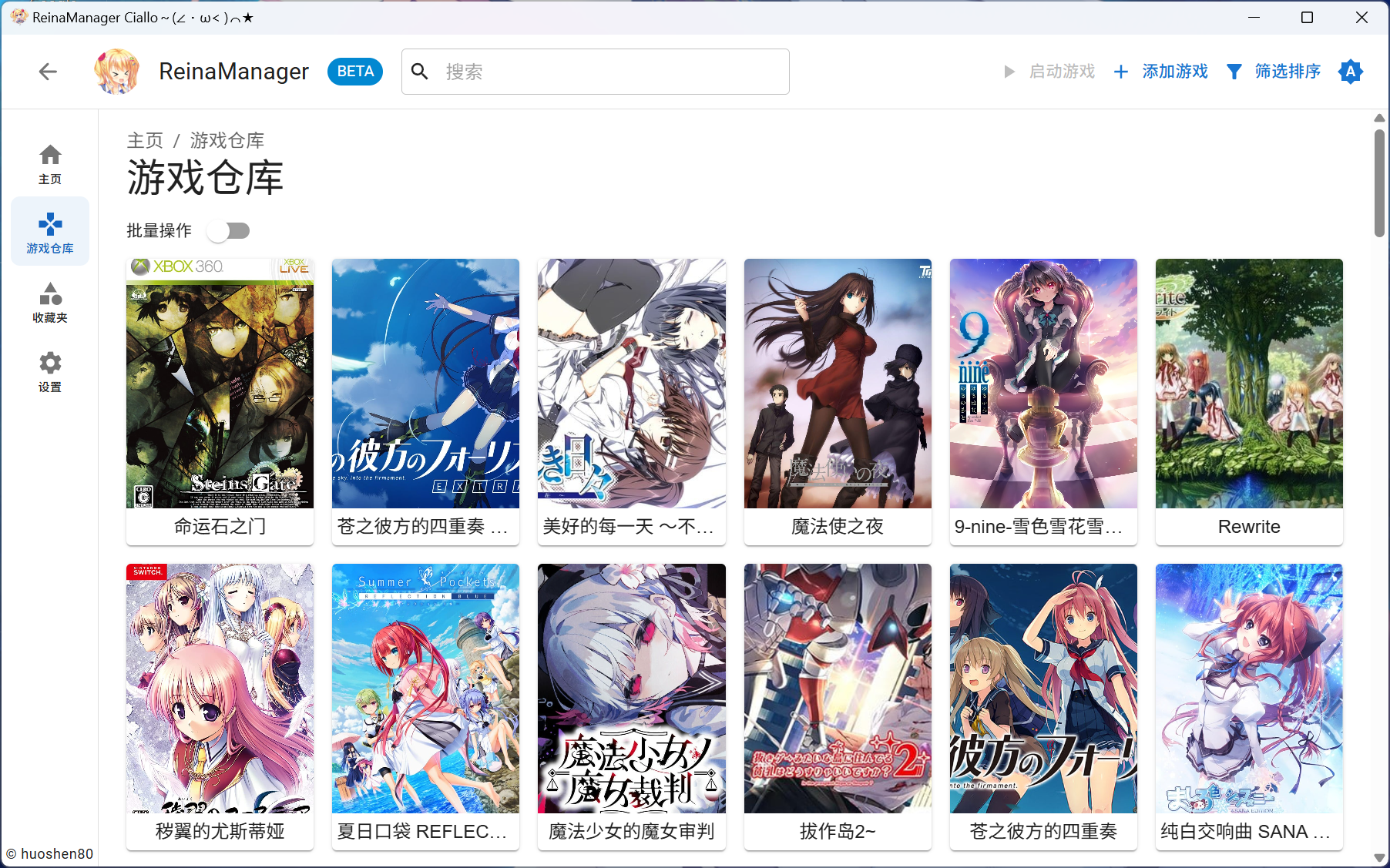Minimize the ReinaManager window
Image resolution: width=1390 pixels, height=868 pixels.
click(1254, 17)
